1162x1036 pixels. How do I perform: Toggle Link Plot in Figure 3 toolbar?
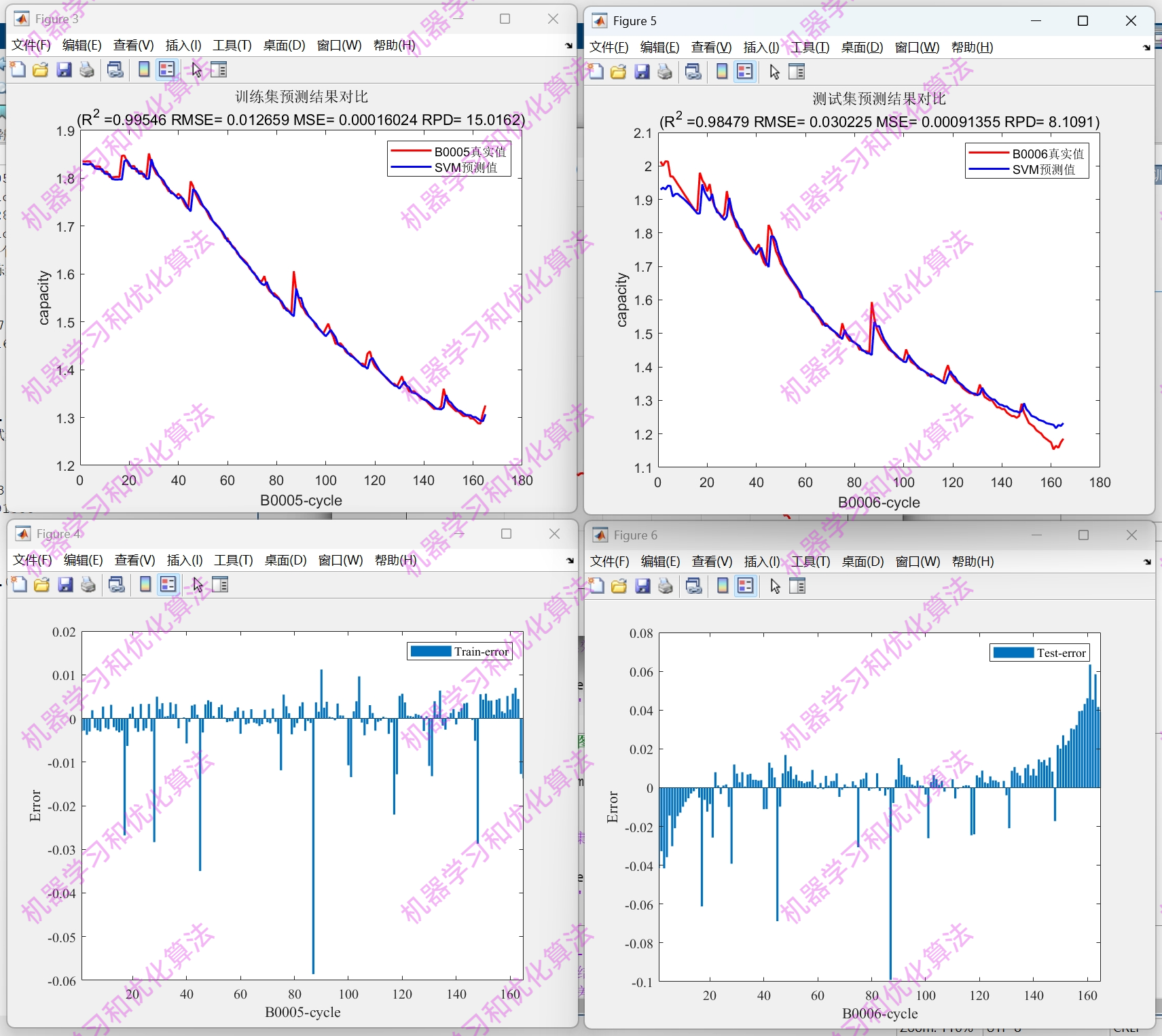click(x=115, y=69)
